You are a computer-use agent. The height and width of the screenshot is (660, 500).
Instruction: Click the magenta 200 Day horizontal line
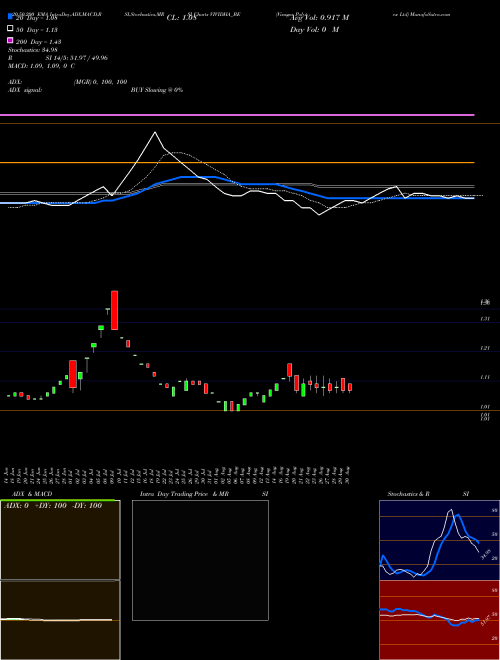[x=237, y=114]
